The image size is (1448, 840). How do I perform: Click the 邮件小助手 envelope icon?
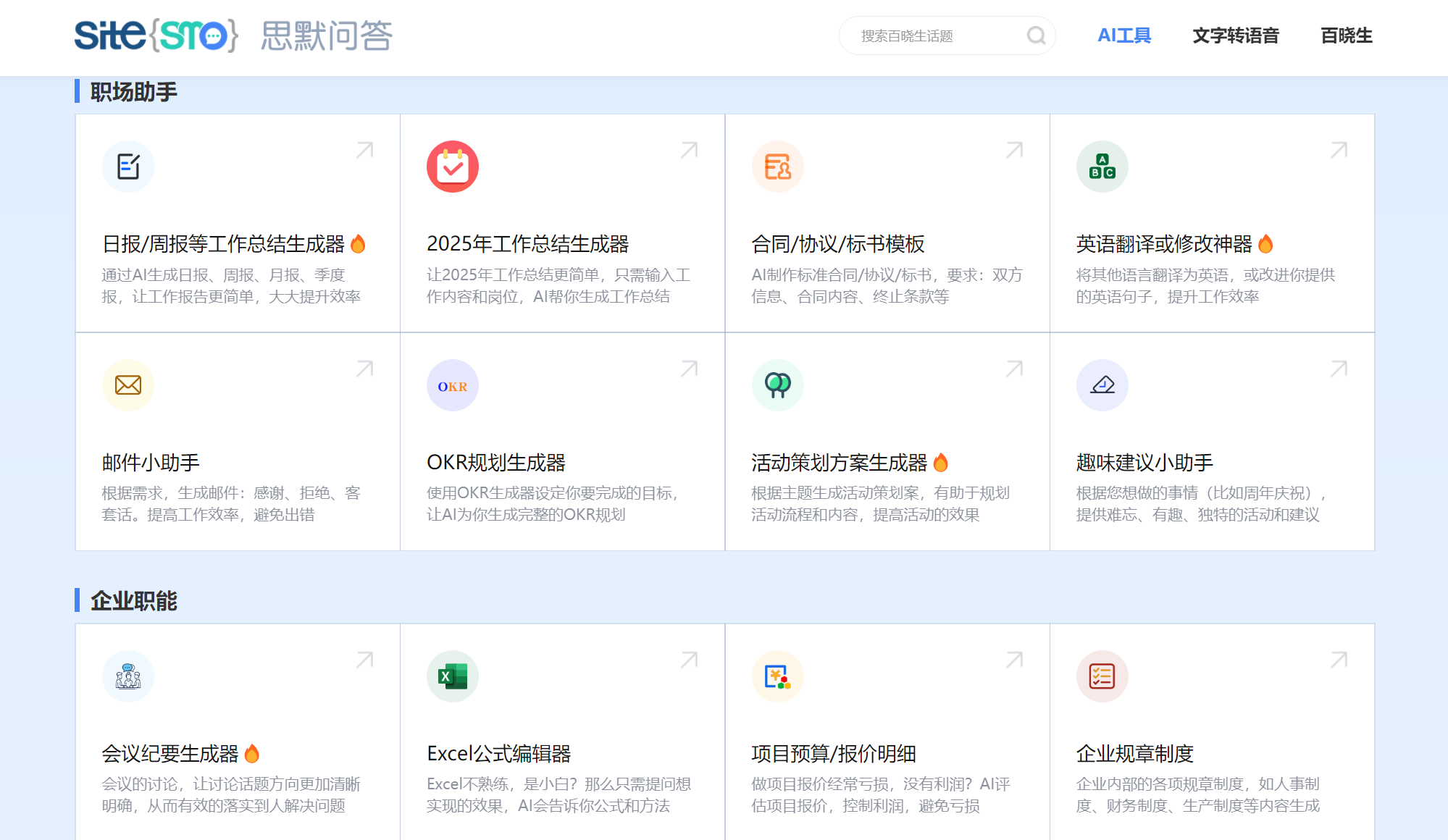pyautogui.click(x=128, y=385)
